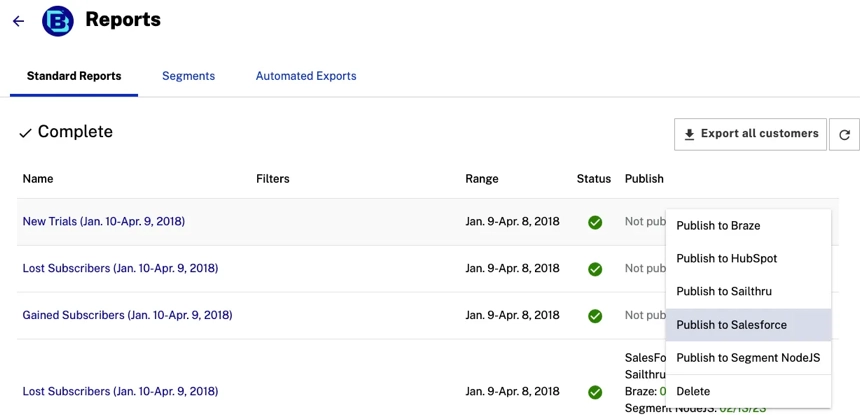The height and width of the screenshot is (415, 867).
Task: Click the back arrow icon
Action: pos(18,21)
